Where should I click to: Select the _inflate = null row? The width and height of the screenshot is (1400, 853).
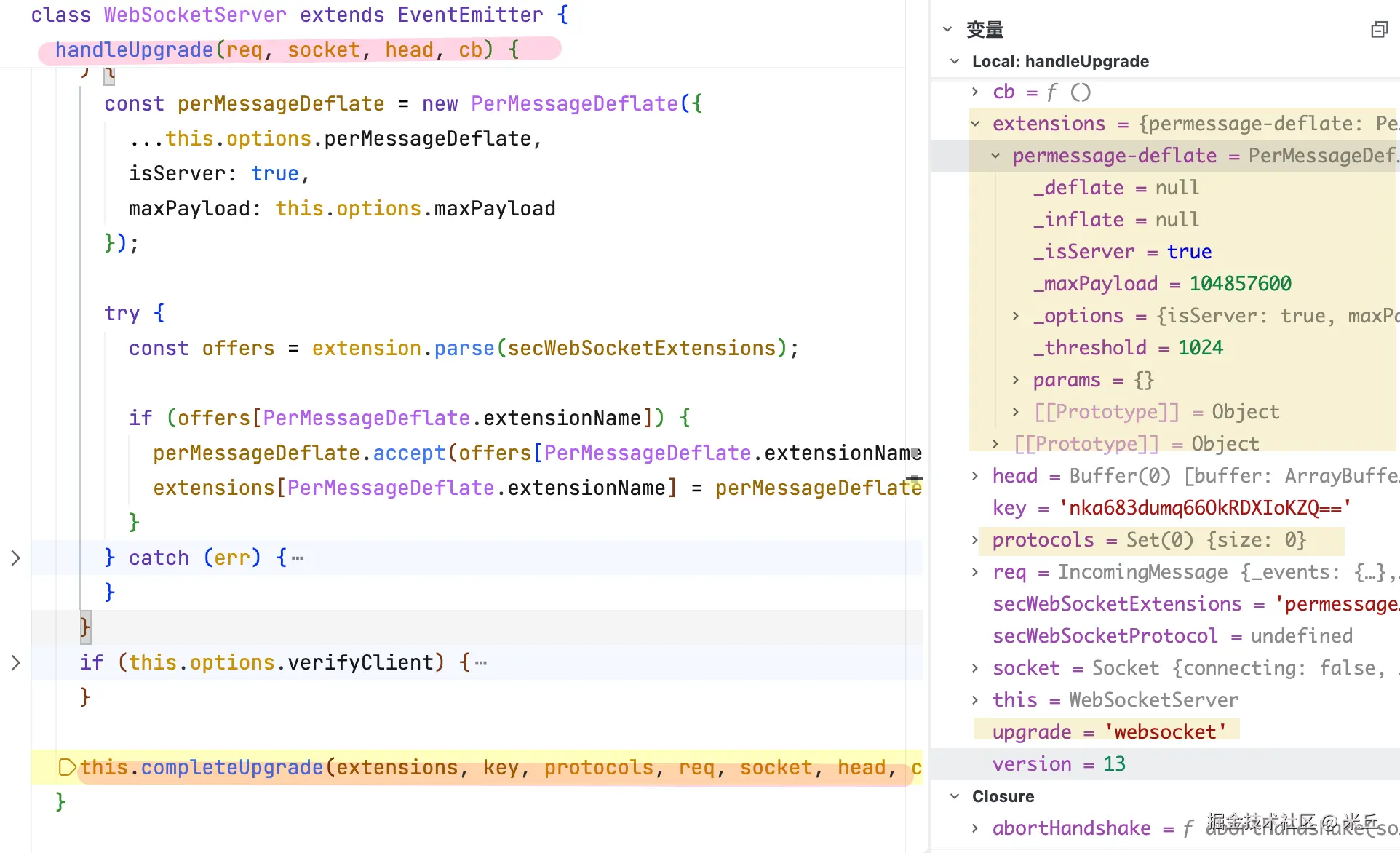coord(1166,220)
